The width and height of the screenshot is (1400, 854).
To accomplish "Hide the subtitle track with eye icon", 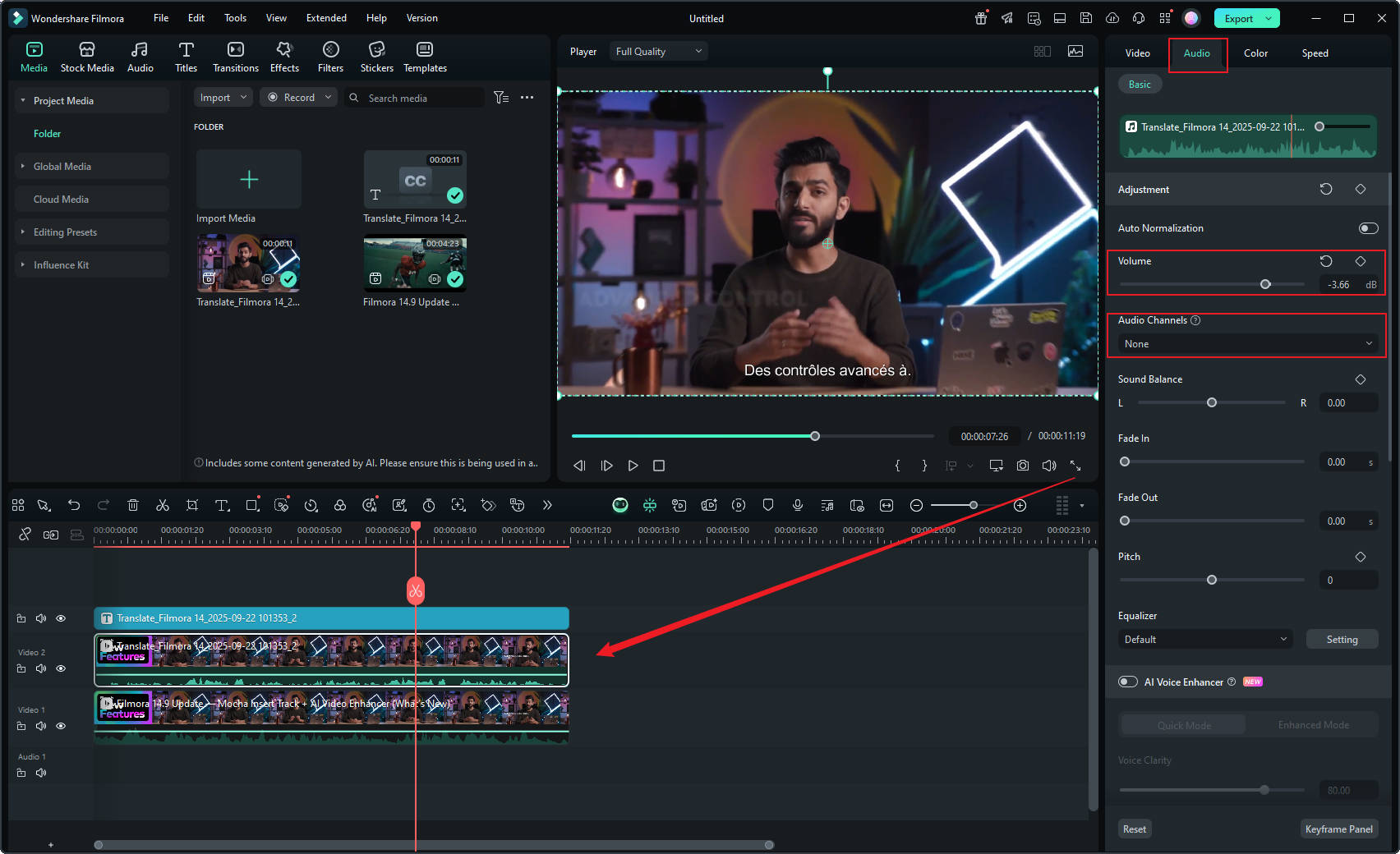I will [x=61, y=618].
